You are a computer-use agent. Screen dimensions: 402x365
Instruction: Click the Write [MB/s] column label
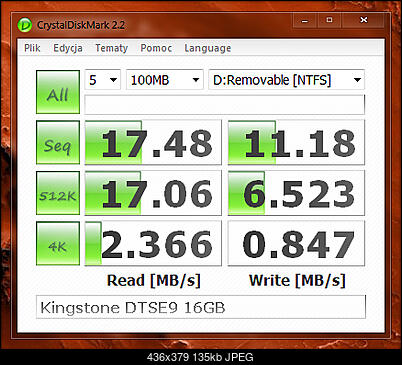297,281
